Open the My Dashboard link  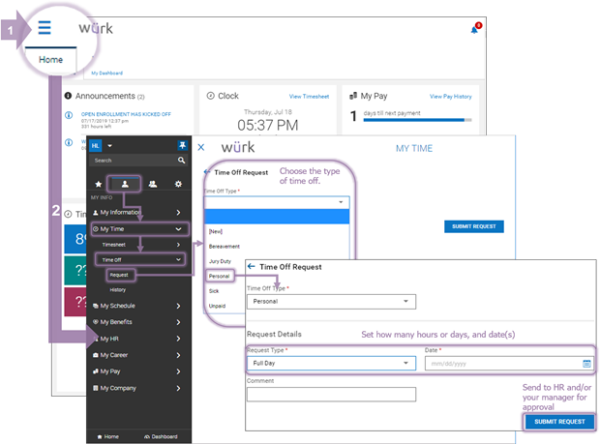(x=107, y=73)
